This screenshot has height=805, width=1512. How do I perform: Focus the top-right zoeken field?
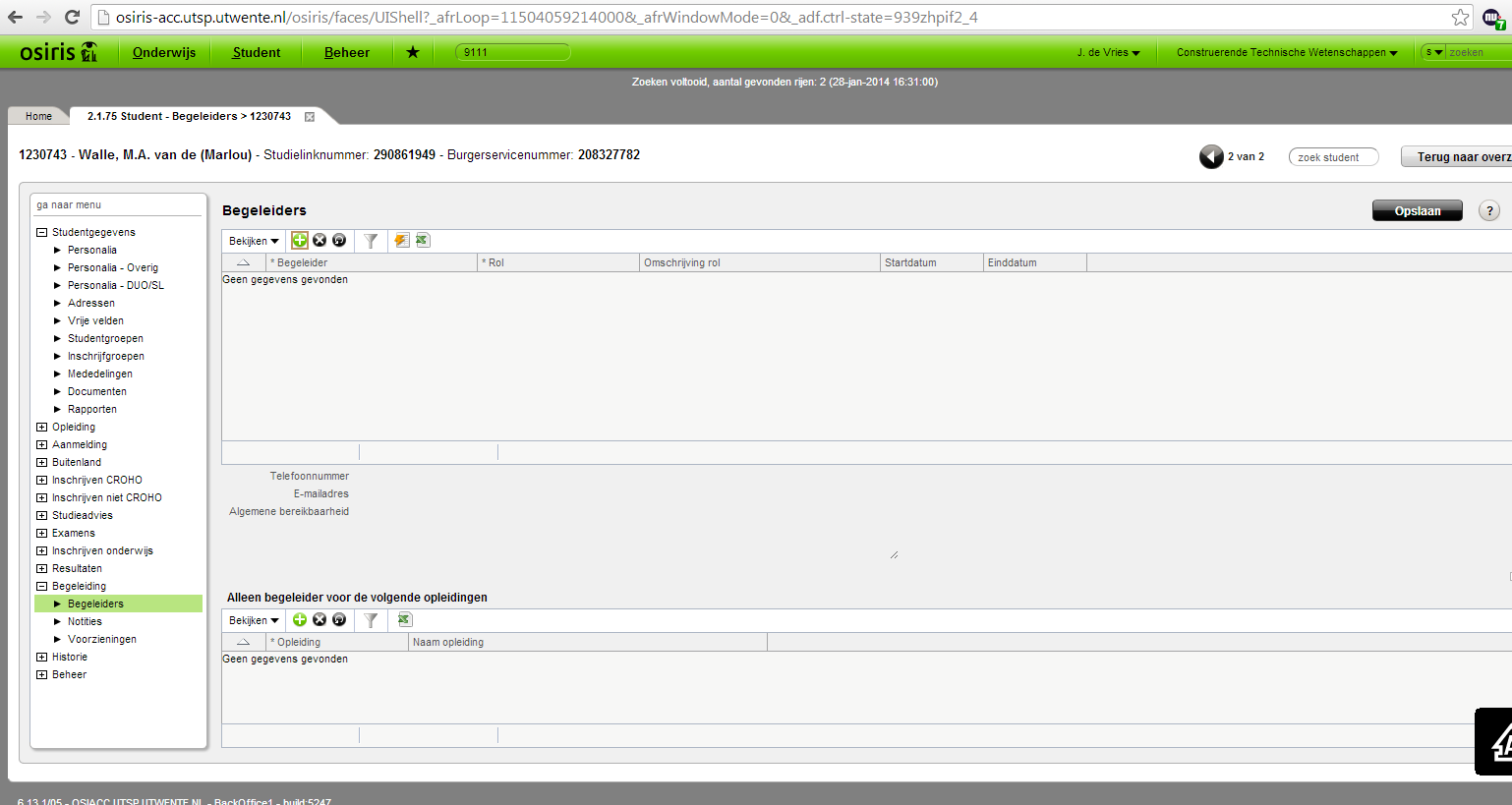(1479, 53)
